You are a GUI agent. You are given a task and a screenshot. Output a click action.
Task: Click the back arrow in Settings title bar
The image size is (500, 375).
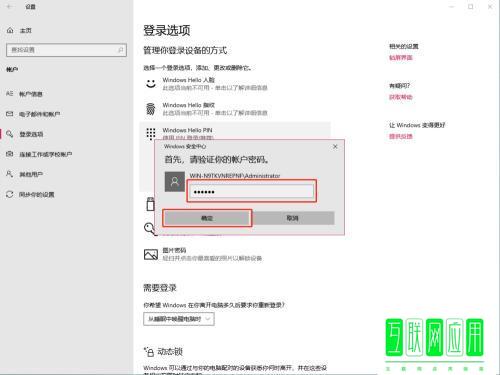(9, 7)
